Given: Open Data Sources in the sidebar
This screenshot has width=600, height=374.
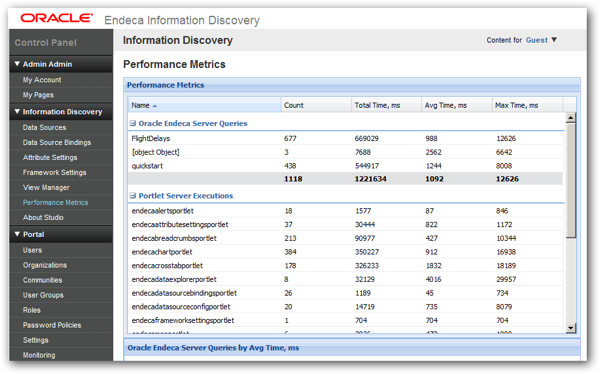Looking at the screenshot, I should coord(44,127).
